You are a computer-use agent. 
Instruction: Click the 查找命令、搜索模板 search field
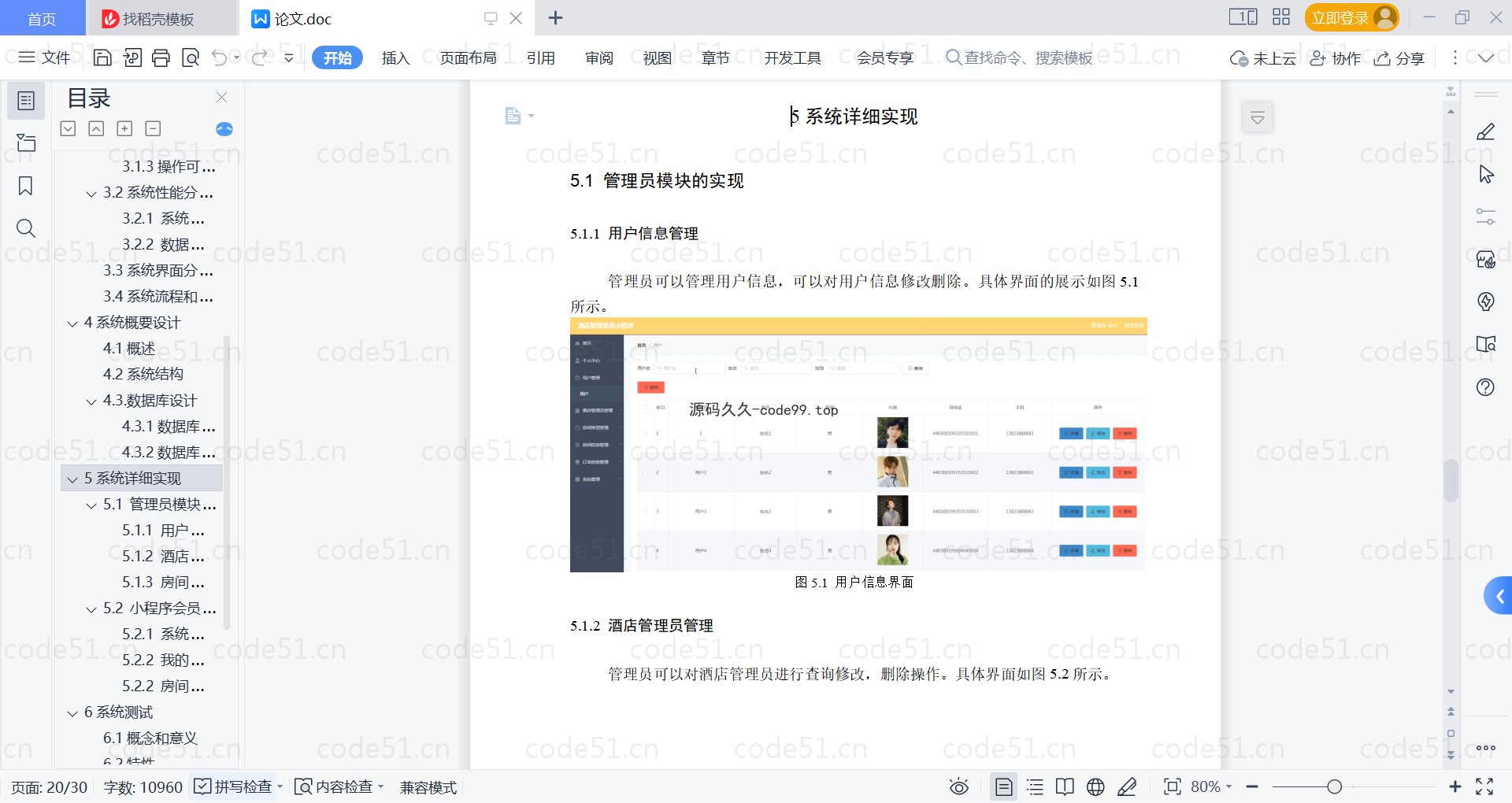coord(1020,58)
